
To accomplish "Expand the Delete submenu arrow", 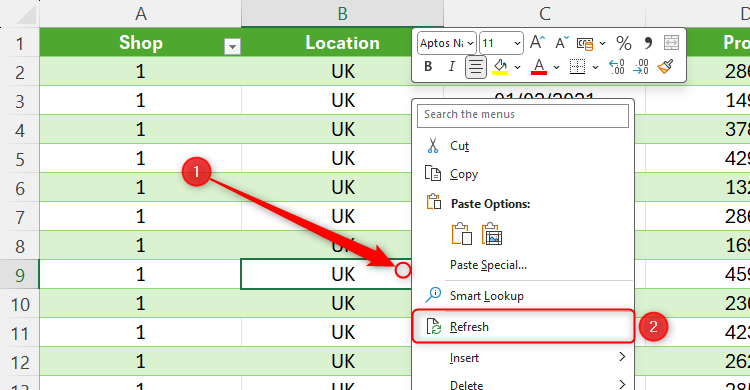I will point(622,384).
